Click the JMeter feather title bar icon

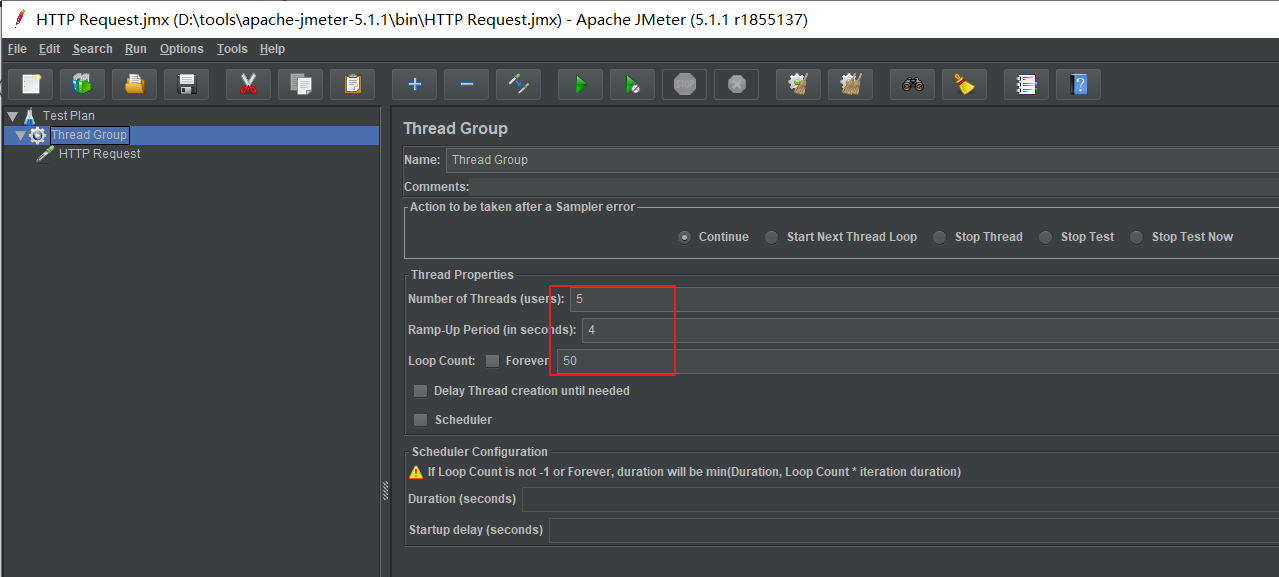tap(19, 18)
